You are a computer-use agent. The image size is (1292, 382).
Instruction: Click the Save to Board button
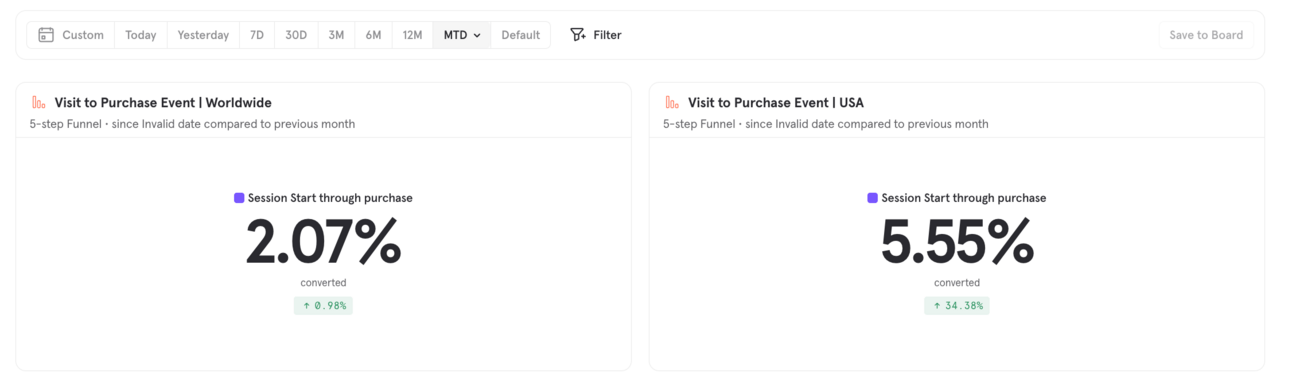[1206, 35]
